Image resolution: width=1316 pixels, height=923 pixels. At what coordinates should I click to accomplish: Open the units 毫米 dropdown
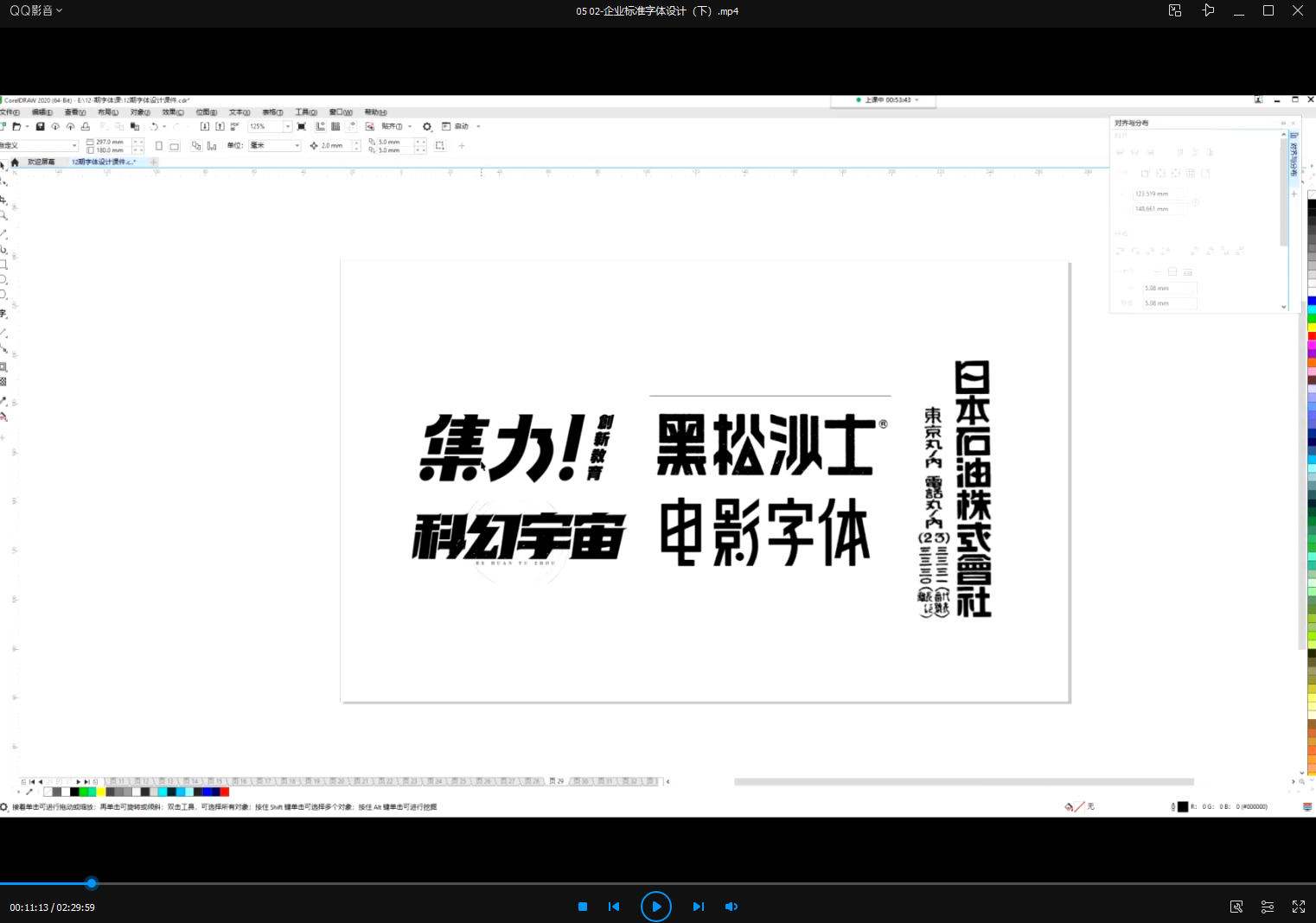tap(297, 146)
